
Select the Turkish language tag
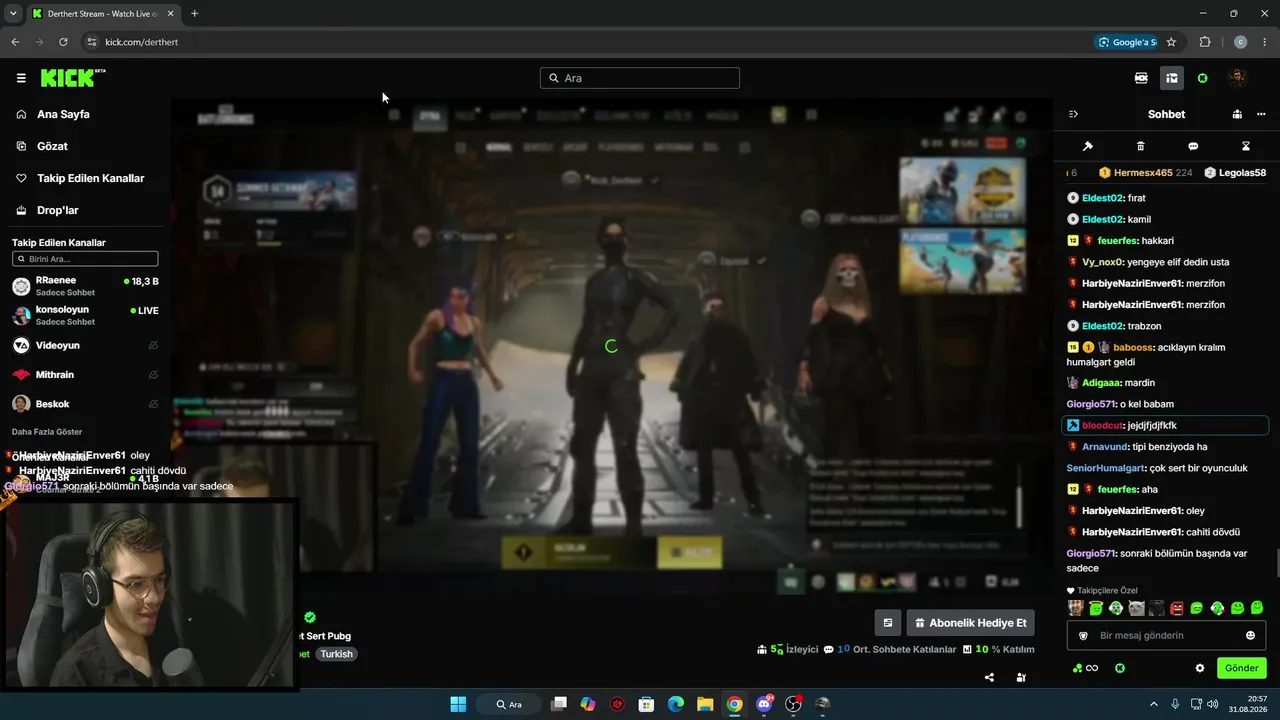point(337,654)
